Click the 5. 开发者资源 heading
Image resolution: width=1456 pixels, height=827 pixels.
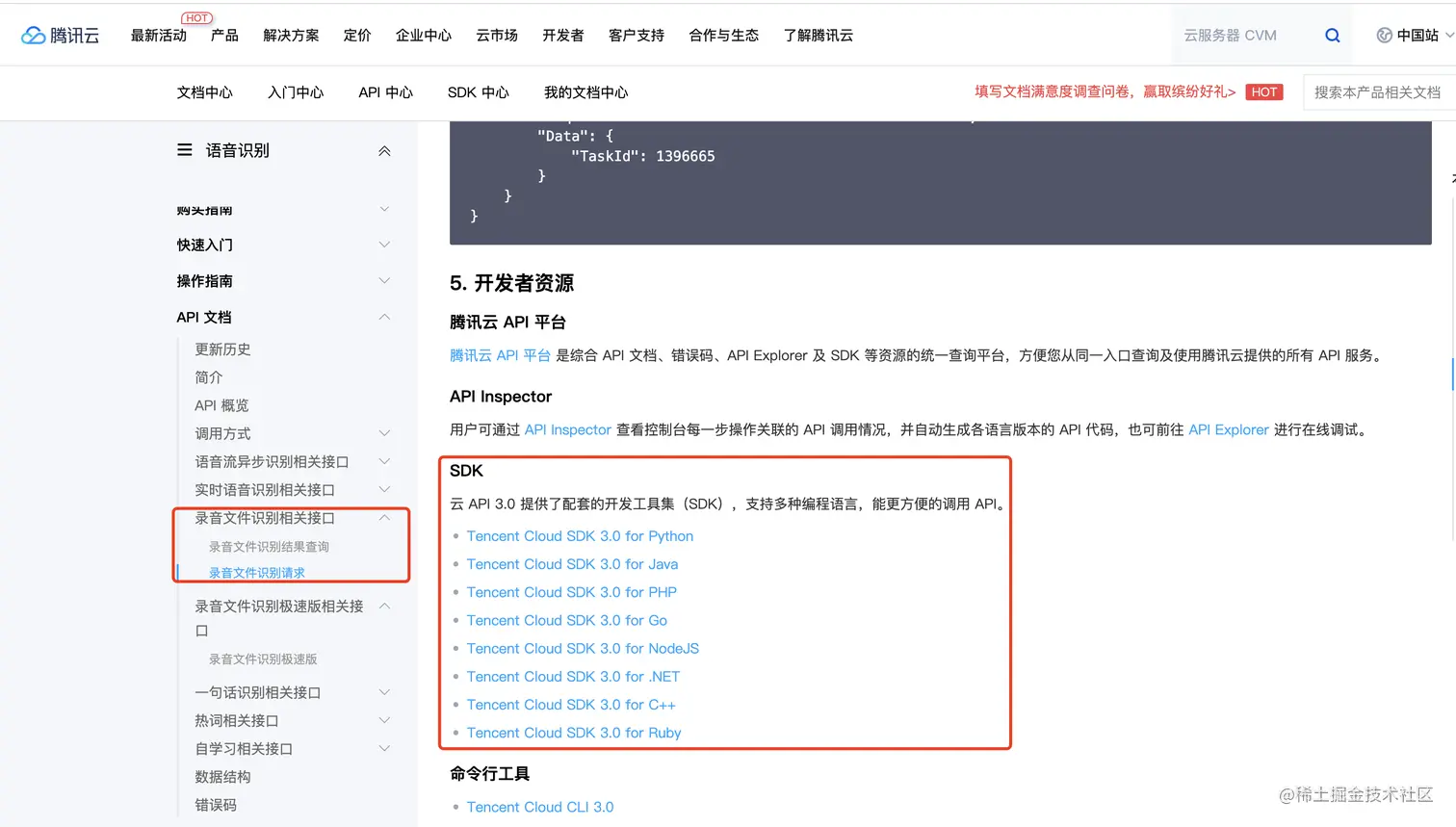511,283
